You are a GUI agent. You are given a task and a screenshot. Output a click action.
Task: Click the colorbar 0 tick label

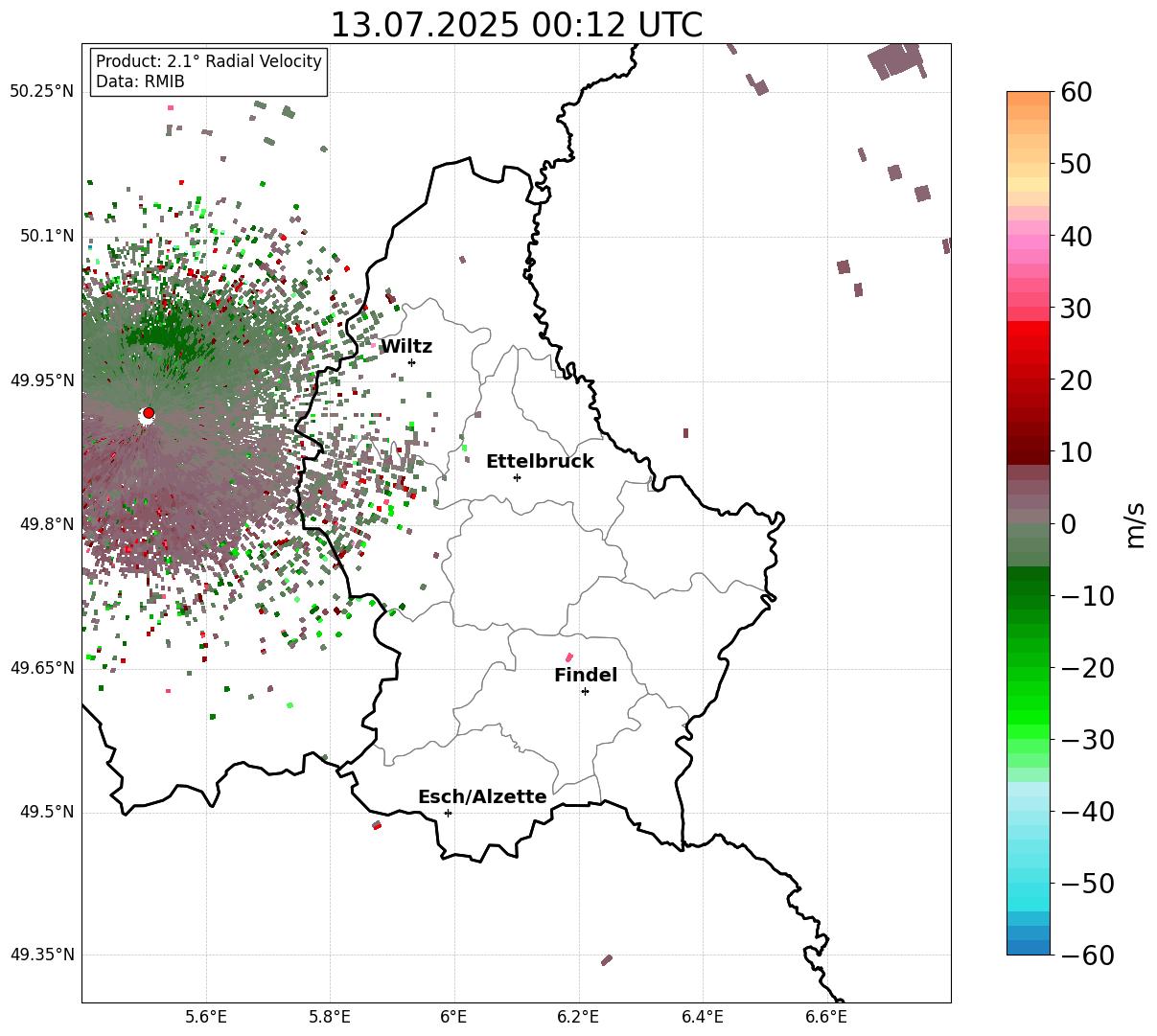(x=1068, y=523)
